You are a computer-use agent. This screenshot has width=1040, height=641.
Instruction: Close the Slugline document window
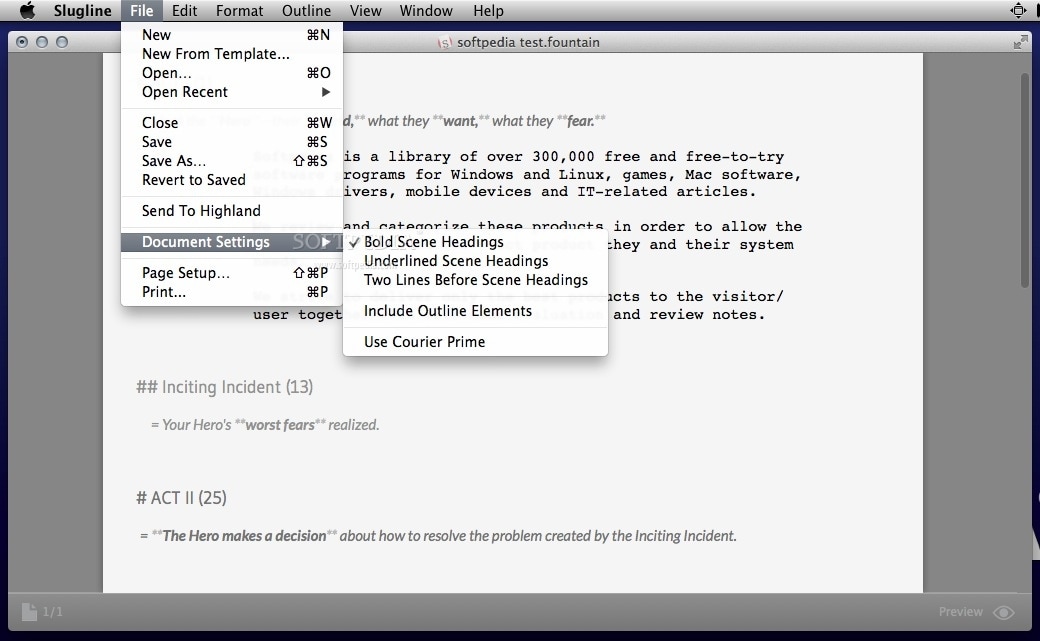(22, 42)
